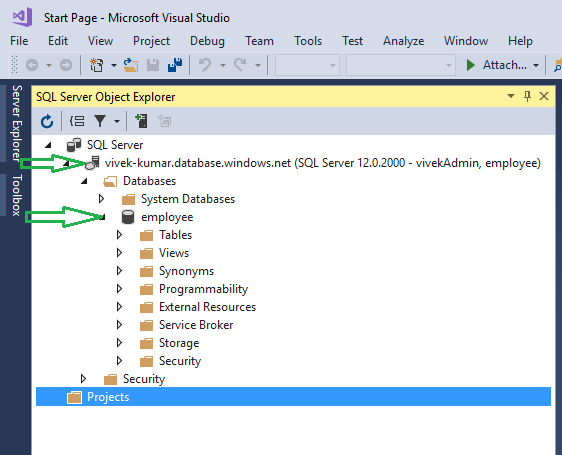
Task: Click the Add SQL Server icon
Action: [x=141, y=121]
